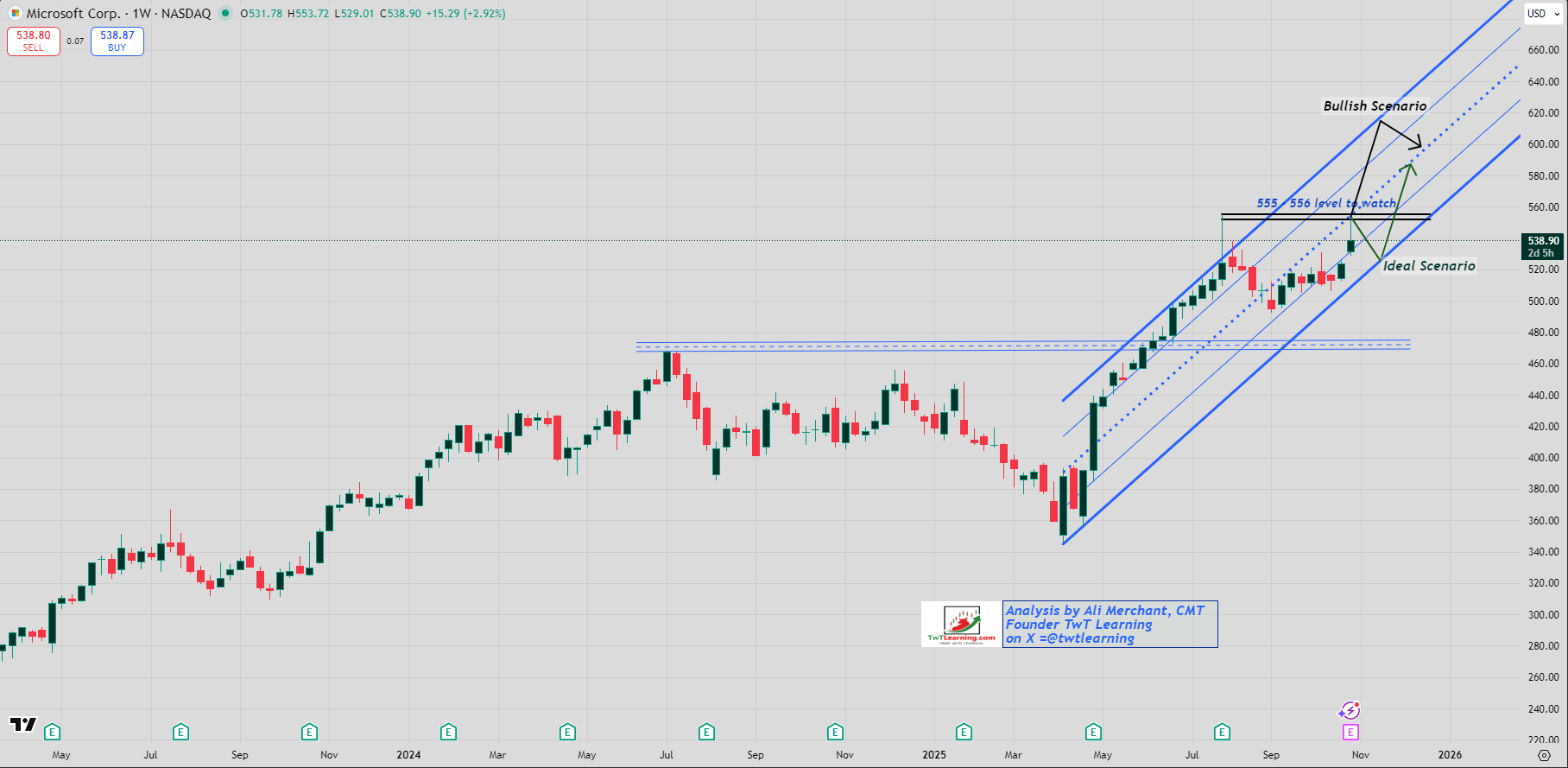Click the green market status dot
This screenshot has height=768, width=1568.
pos(225,13)
